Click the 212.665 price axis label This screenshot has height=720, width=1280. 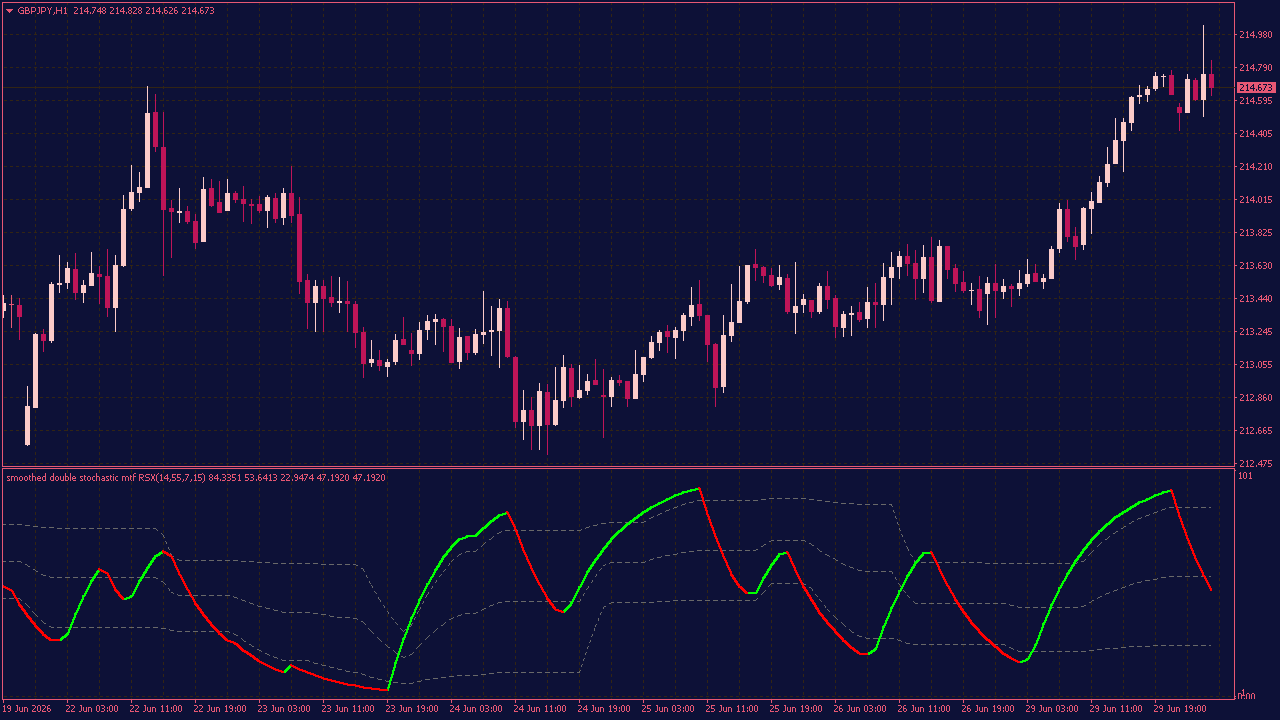coord(1255,431)
